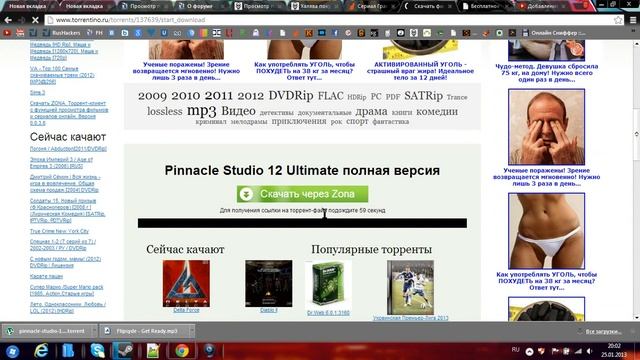
Task: Open Steam from taskbar
Action: coord(123,351)
